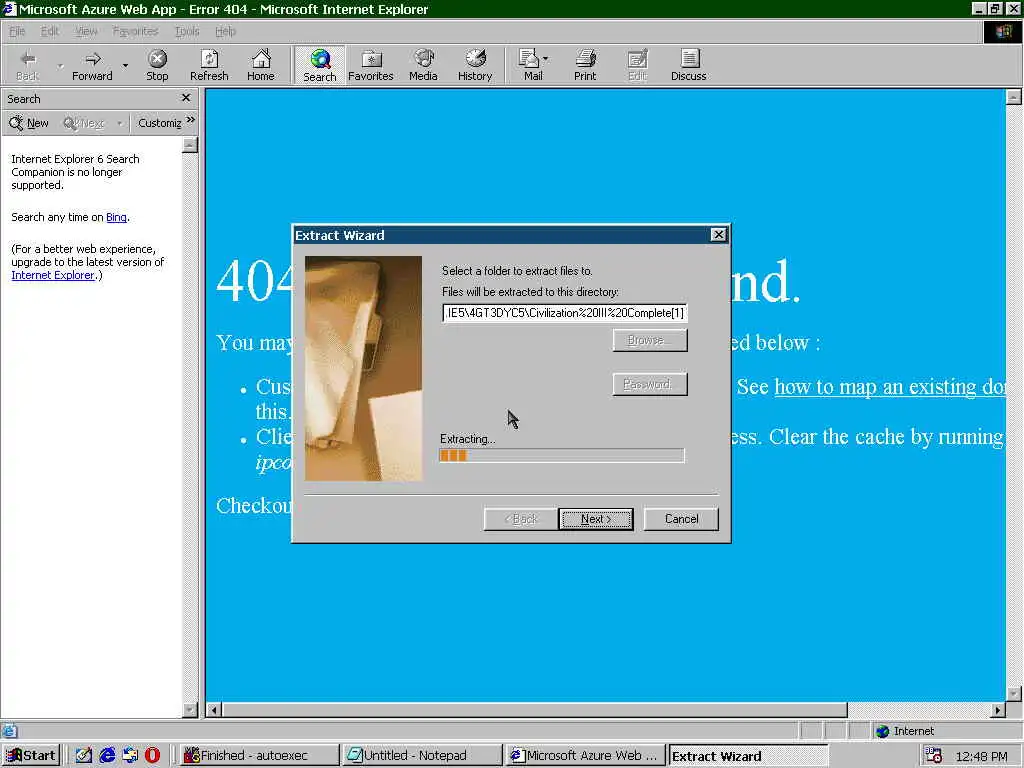The image size is (1024, 768).
Task: Select Extract Wizard taskbar button
Action: [749, 756]
